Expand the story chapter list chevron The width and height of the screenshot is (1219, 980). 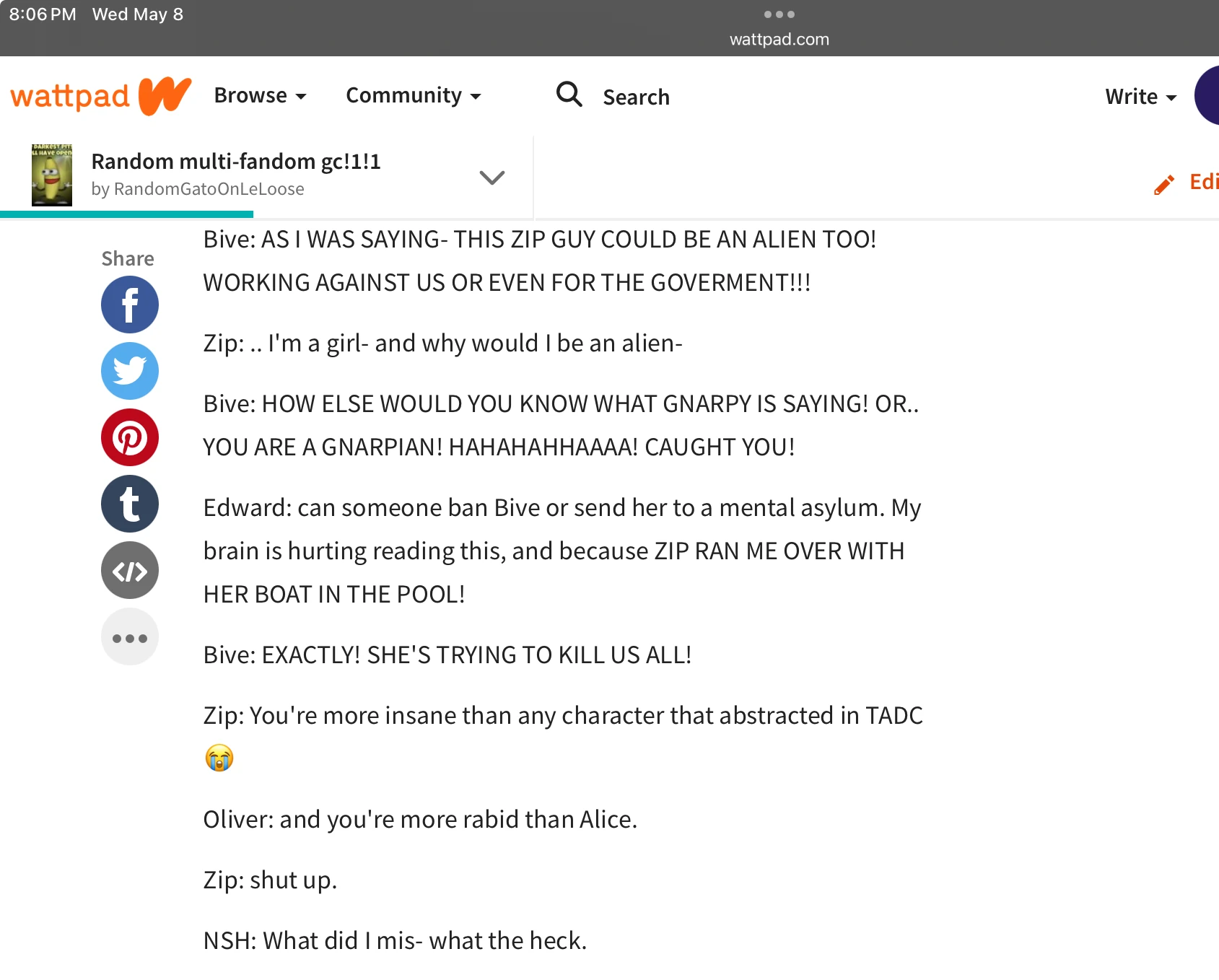492,177
